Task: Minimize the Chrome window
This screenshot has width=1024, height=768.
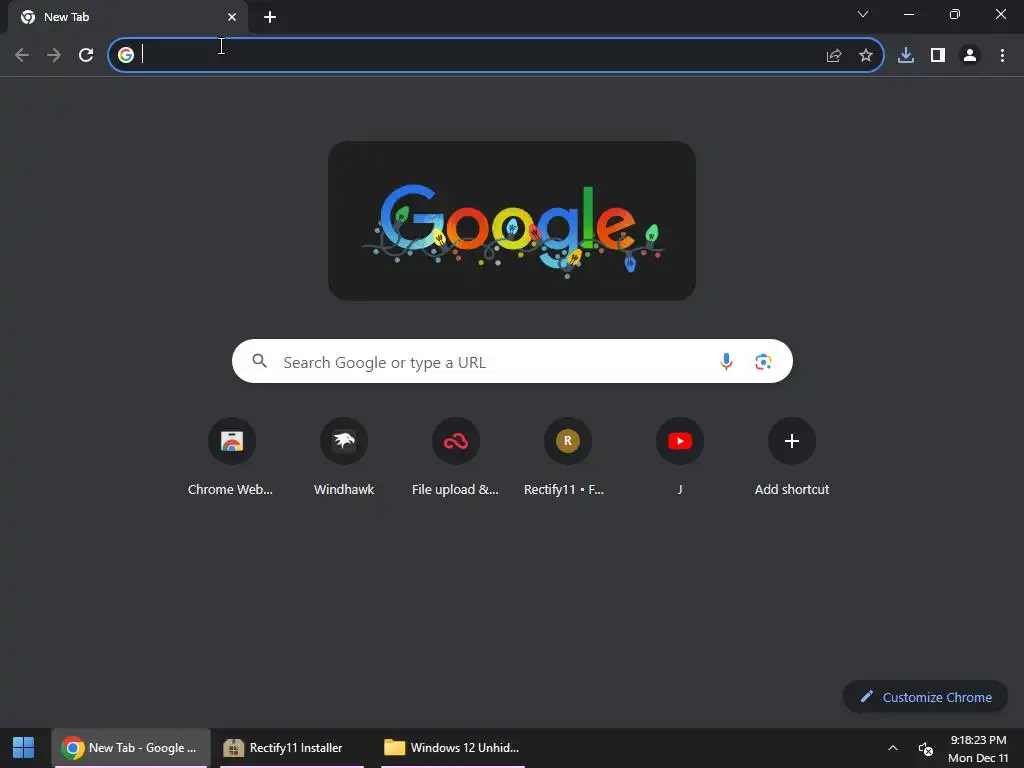Action: click(x=908, y=14)
